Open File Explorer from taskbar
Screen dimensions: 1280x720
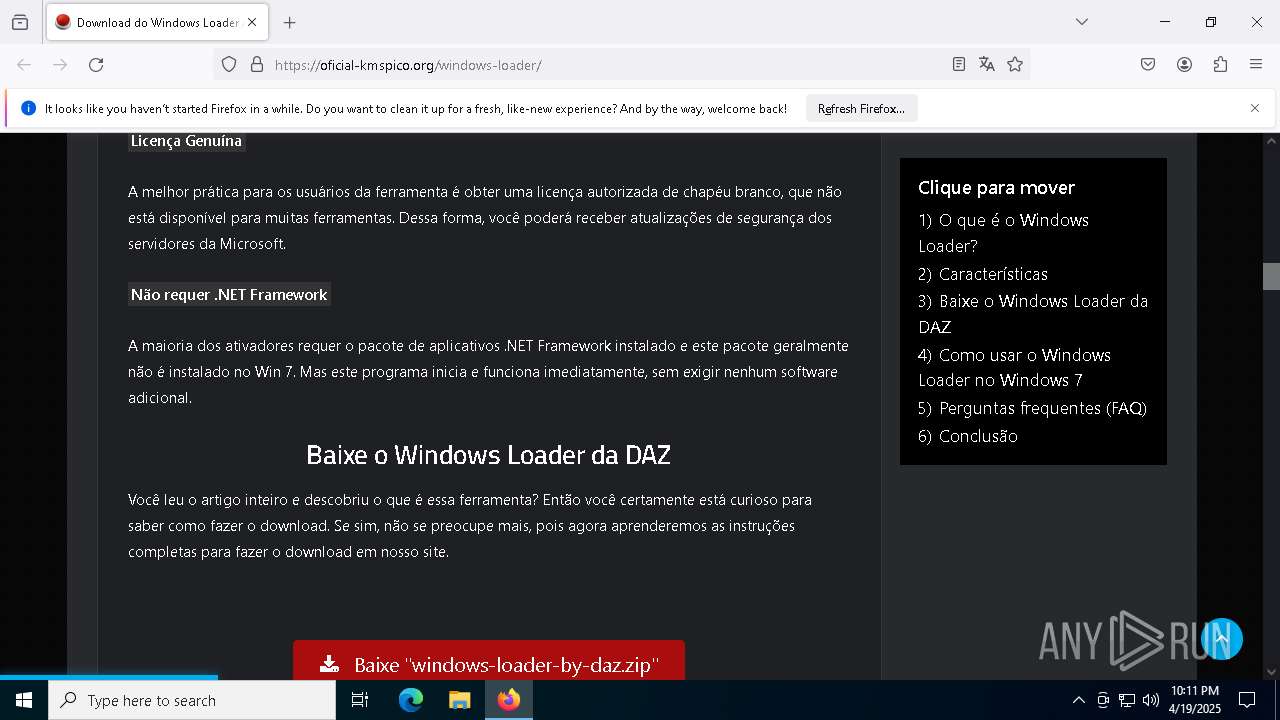[459, 700]
